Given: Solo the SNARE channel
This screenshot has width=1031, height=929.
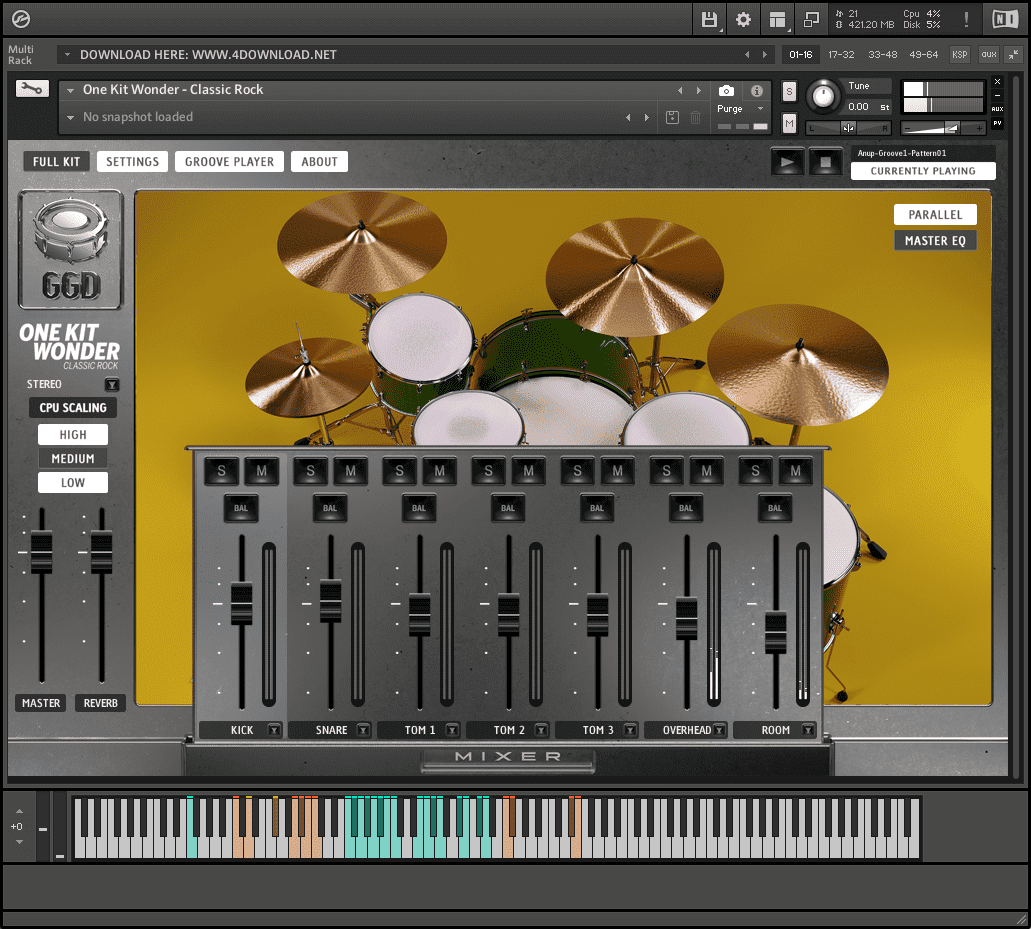Looking at the screenshot, I should tap(310, 471).
